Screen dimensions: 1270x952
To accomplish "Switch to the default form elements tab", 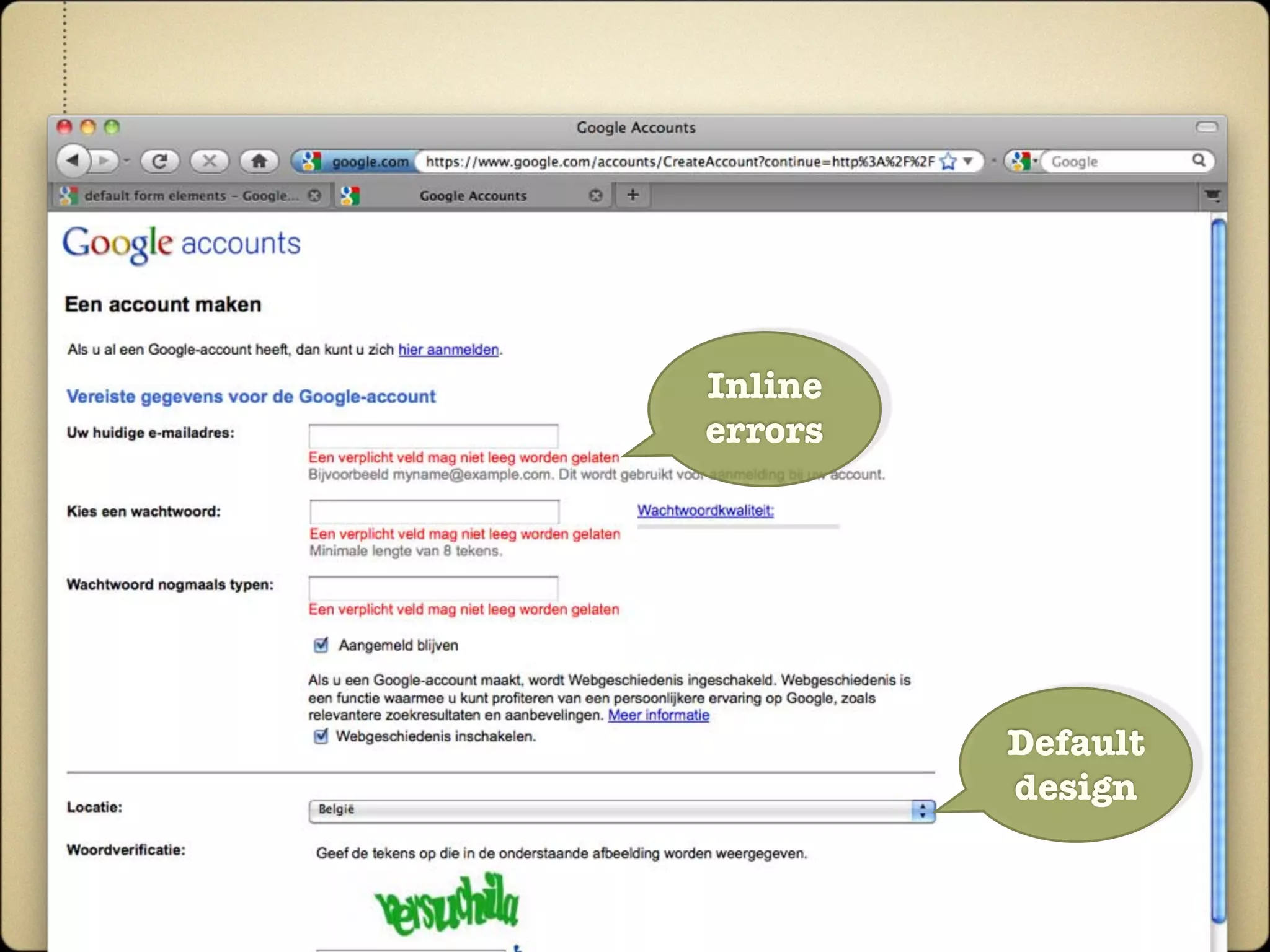I will click(191, 196).
